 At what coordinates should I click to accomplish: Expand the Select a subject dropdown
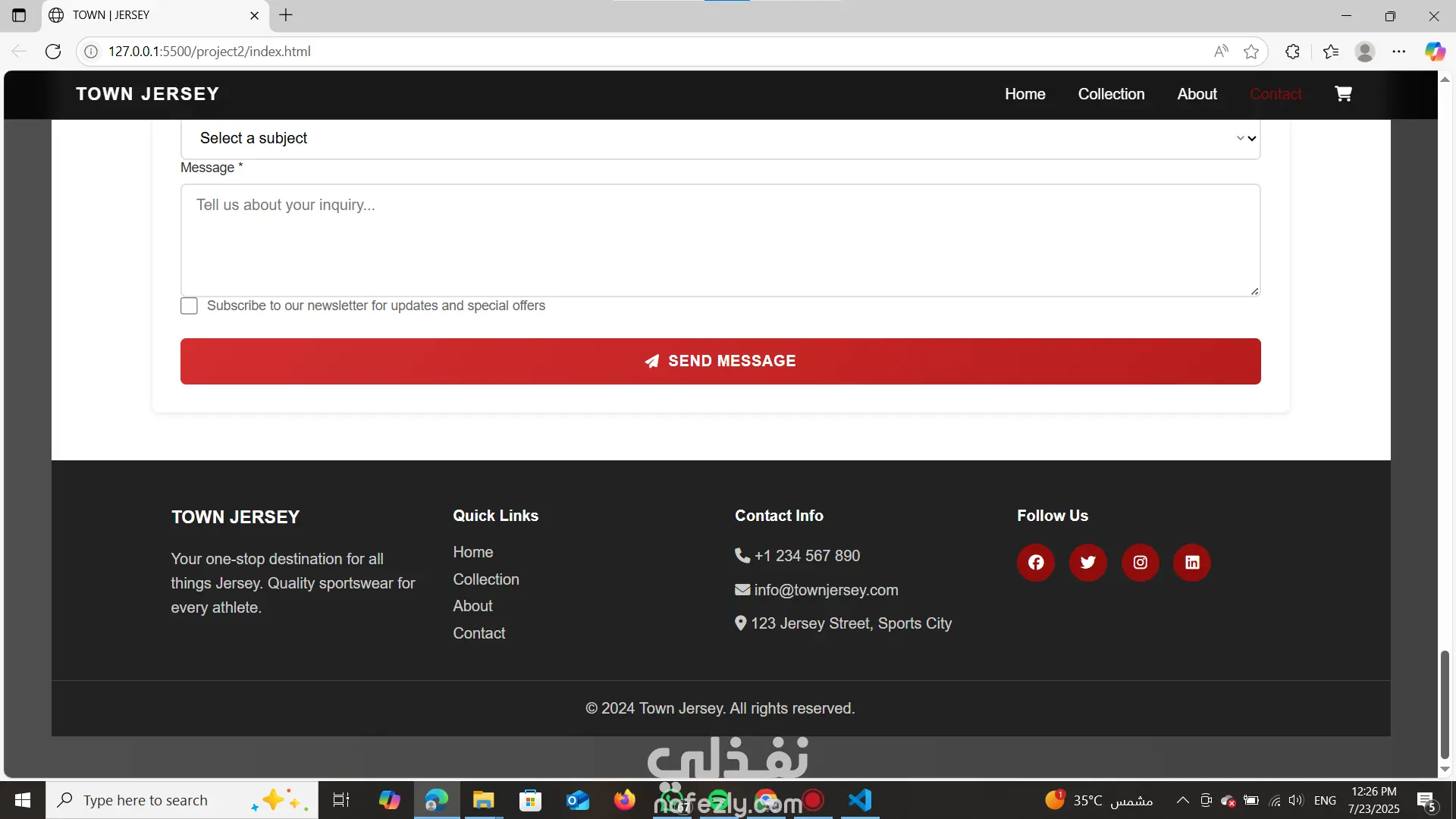[x=720, y=138]
